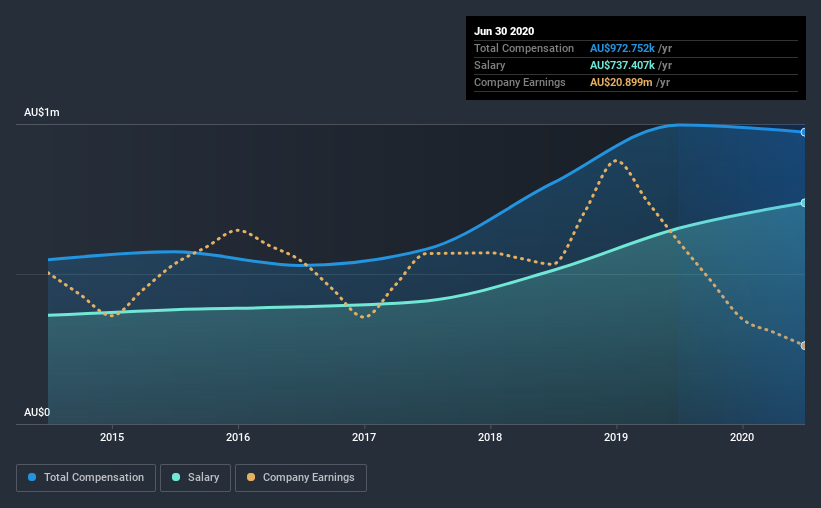The height and width of the screenshot is (508, 821).
Task: Click the Salary label in tooltip
Action: tap(490, 65)
